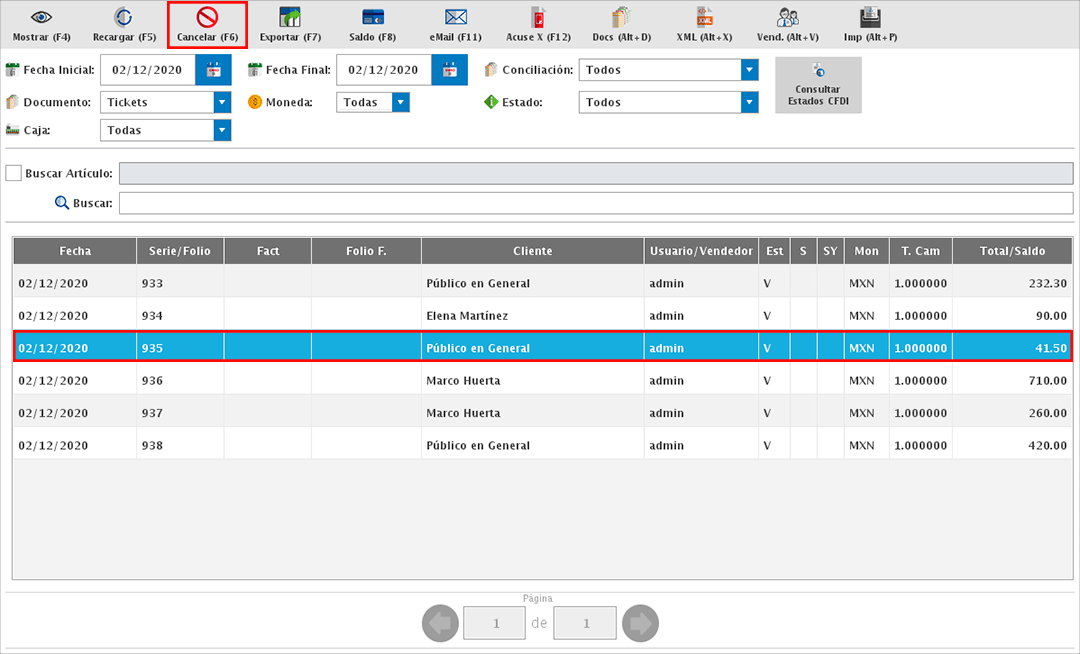Open the Moneda dropdown
1080x654 pixels.
pyautogui.click(x=401, y=102)
